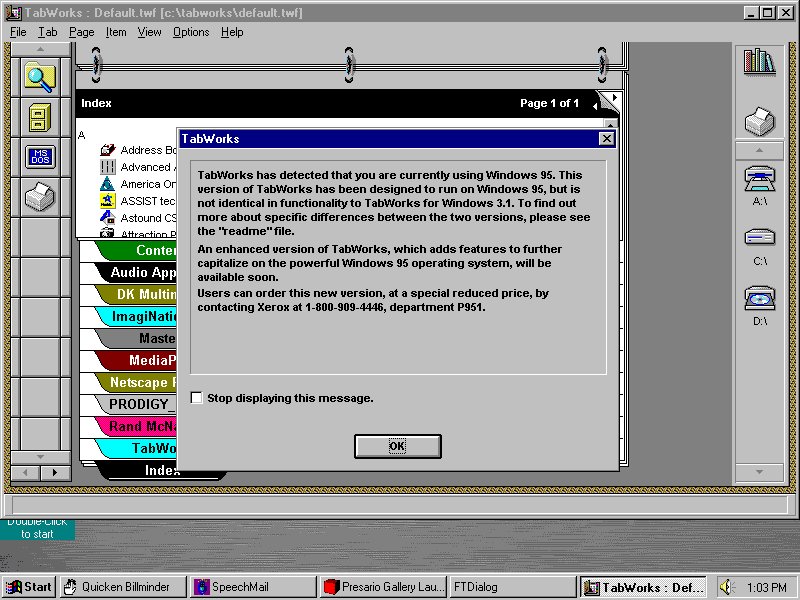The width and height of the screenshot is (800, 600).
Task: Click OK to dismiss the dialog
Action: pyautogui.click(x=397, y=446)
